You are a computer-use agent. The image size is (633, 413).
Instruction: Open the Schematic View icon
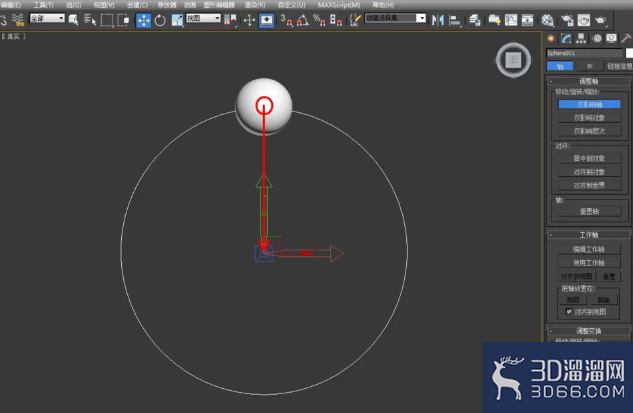[x=527, y=20]
